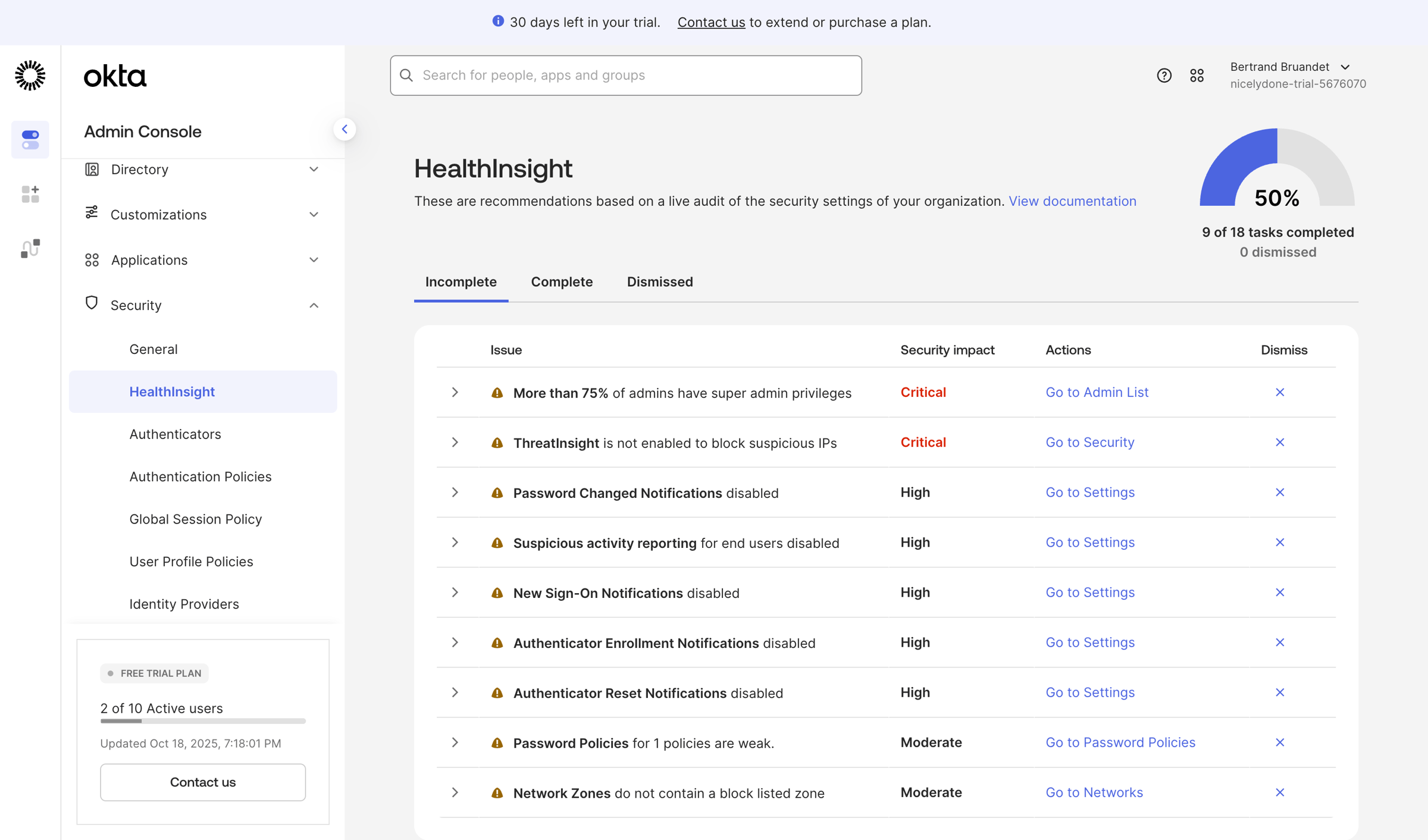Open the add-apps grid icon in rail
The image size is (1428, 840).
coord(30,194)
